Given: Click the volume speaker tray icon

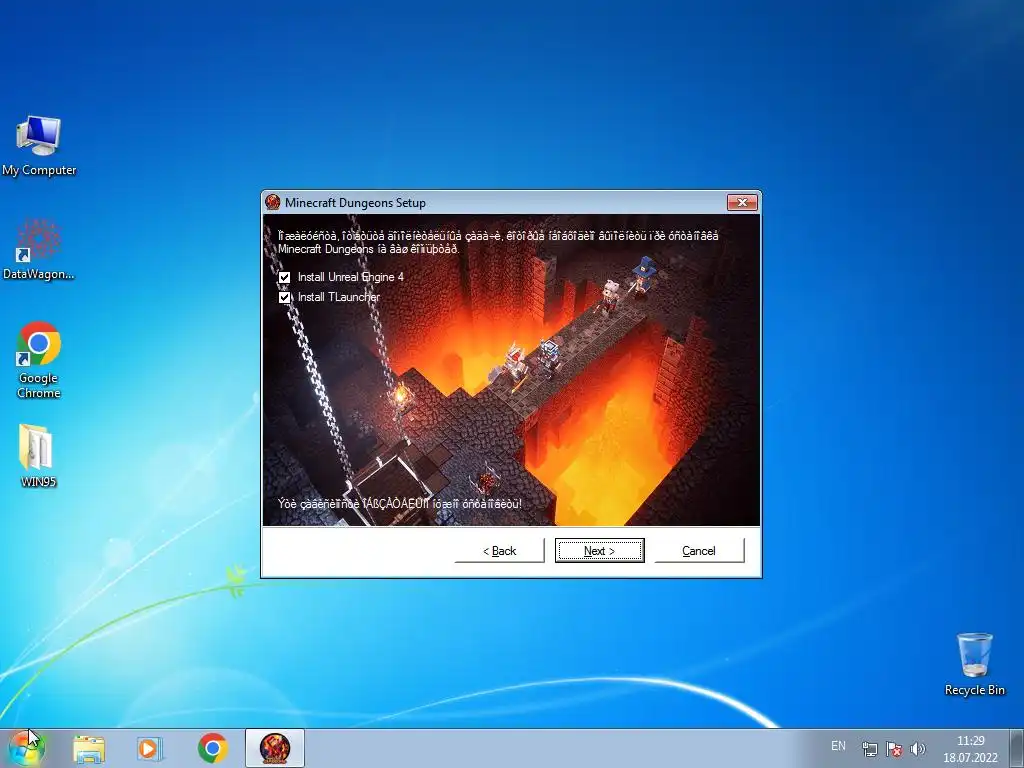Looking at the screenshot, I should click(918, 749).
